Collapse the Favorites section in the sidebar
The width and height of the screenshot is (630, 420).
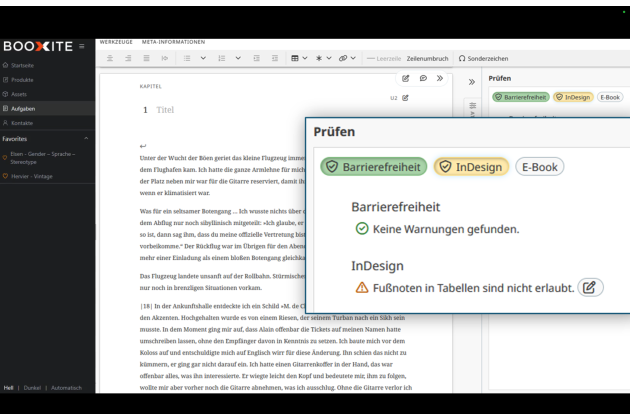[86, 139]
